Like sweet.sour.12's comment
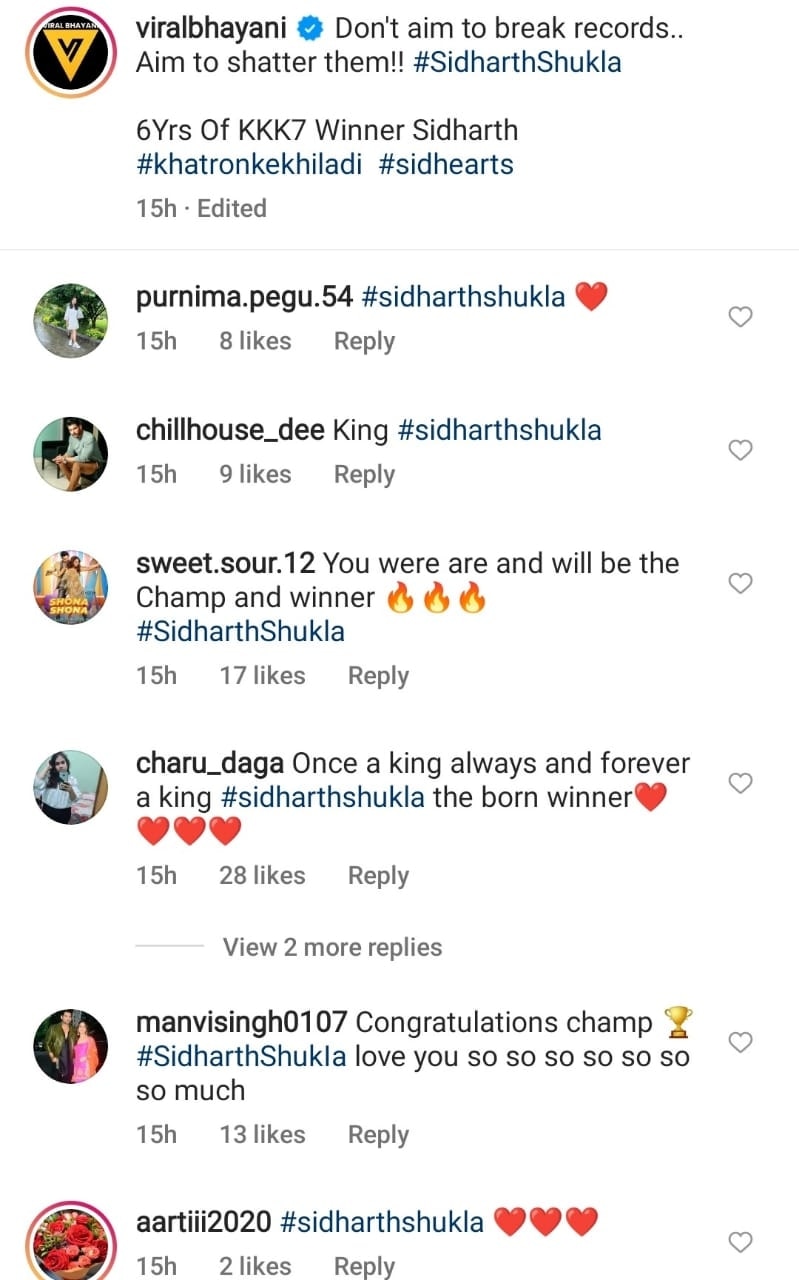The width and height of the screenshot is (799, 1280). 739,583
